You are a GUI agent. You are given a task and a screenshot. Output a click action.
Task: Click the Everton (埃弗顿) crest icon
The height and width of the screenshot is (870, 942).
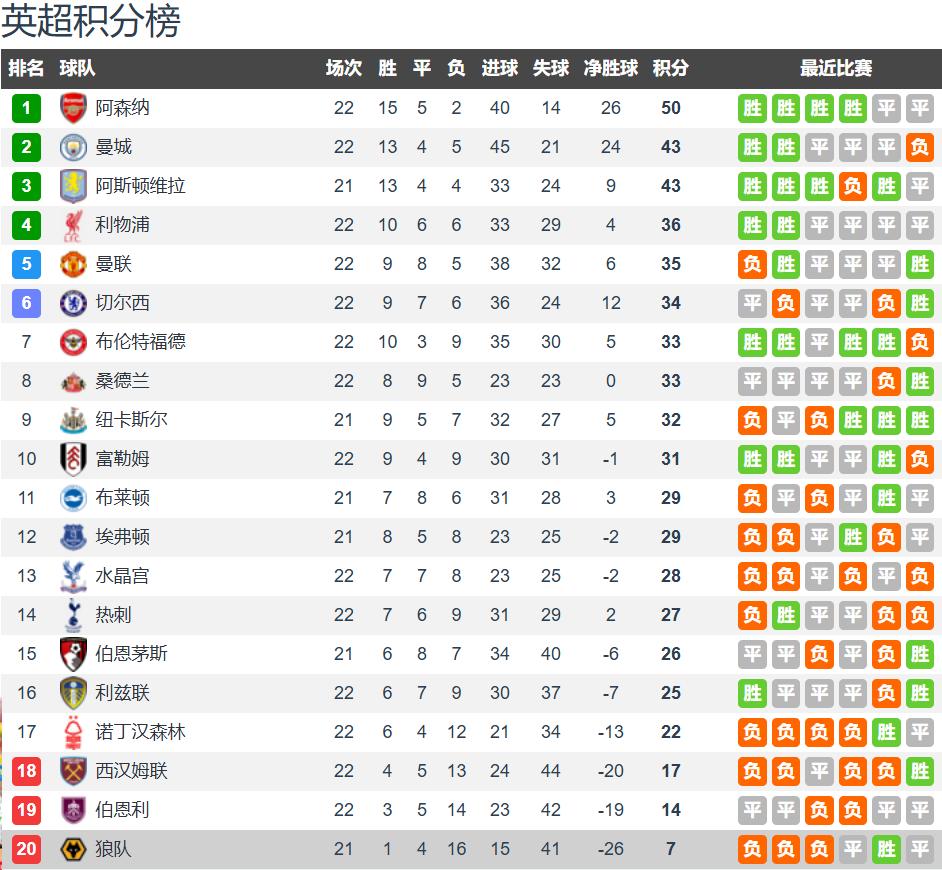point(74,537)
